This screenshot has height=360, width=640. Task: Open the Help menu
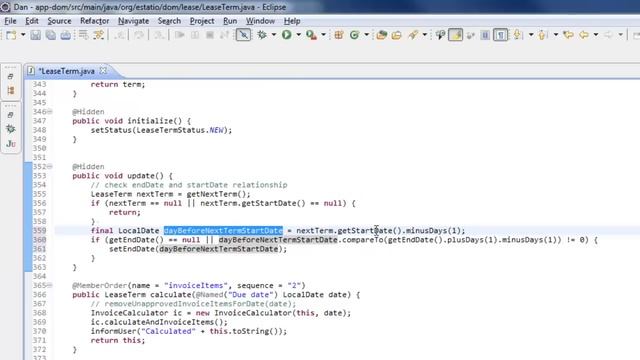[292, 21]
